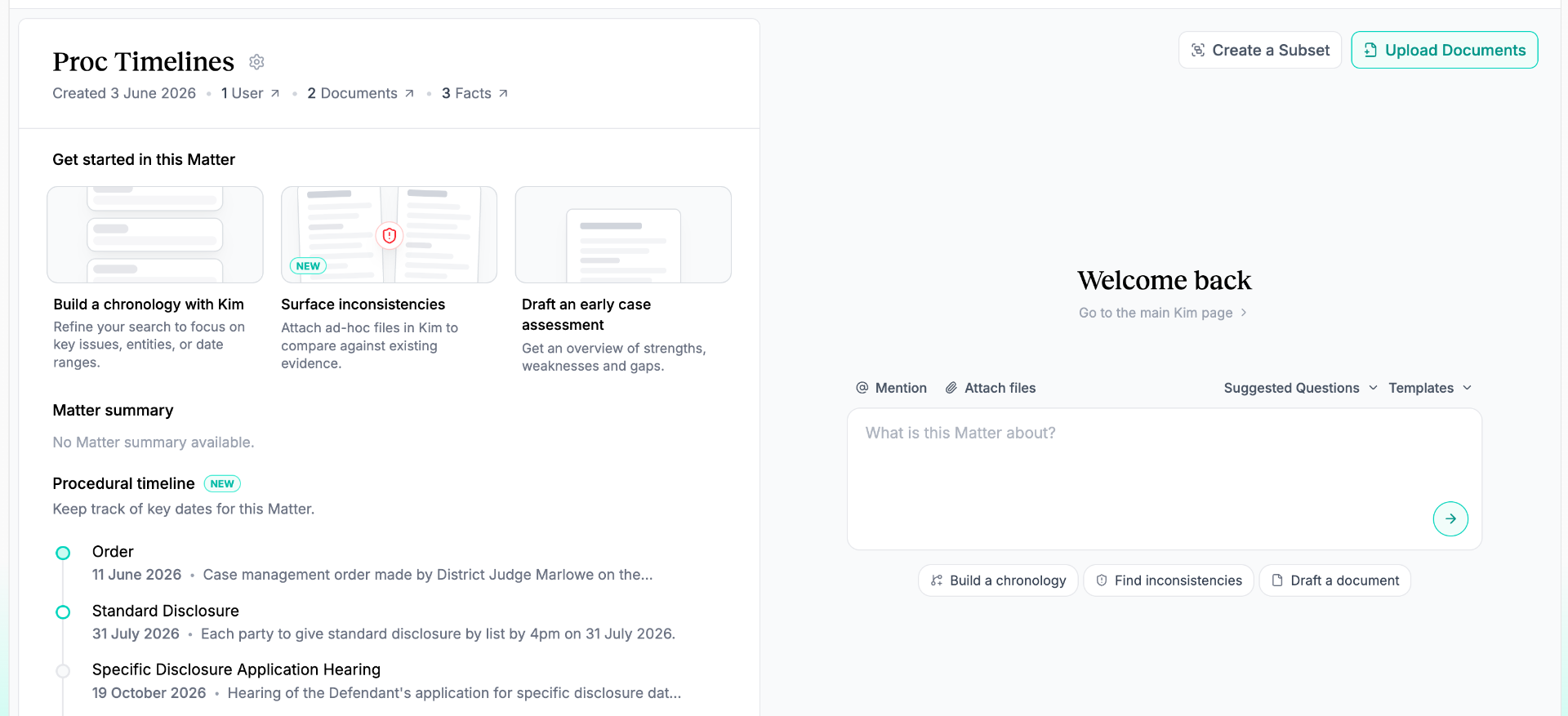Viewport: 1568px width, 716px height.
Task: Select Surface inconsistencies title
Action: click(x=363, y=304)
